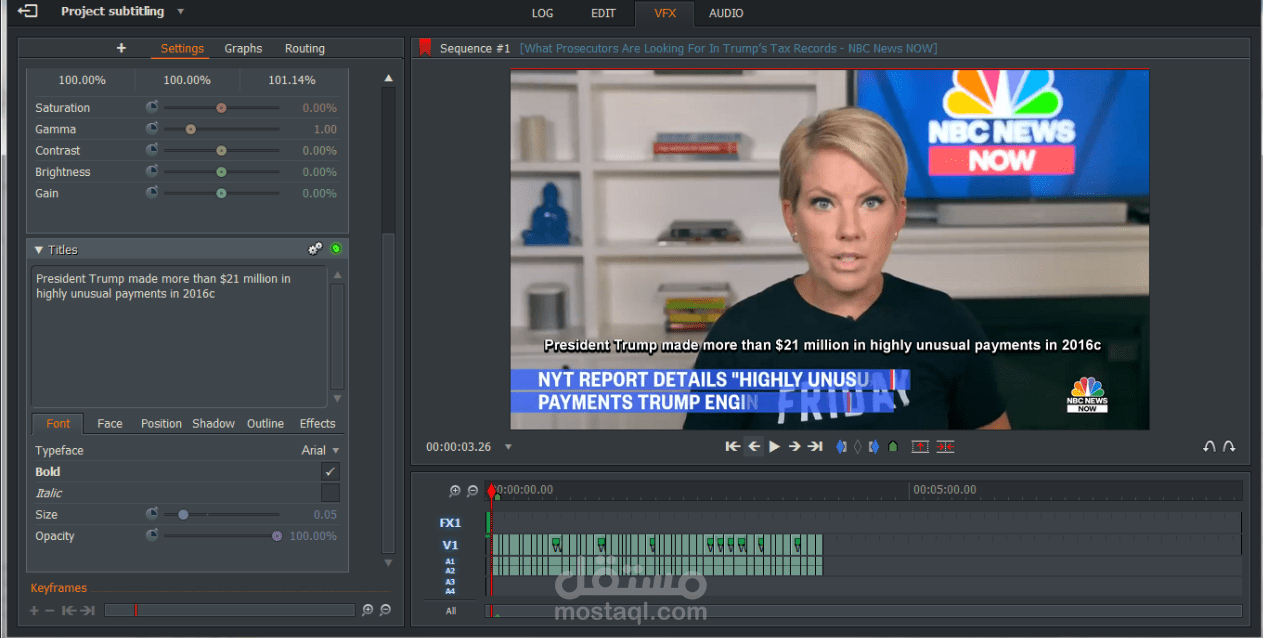
Task: Toggle keyframing for Contrast
Action: (x=152, y=150)
